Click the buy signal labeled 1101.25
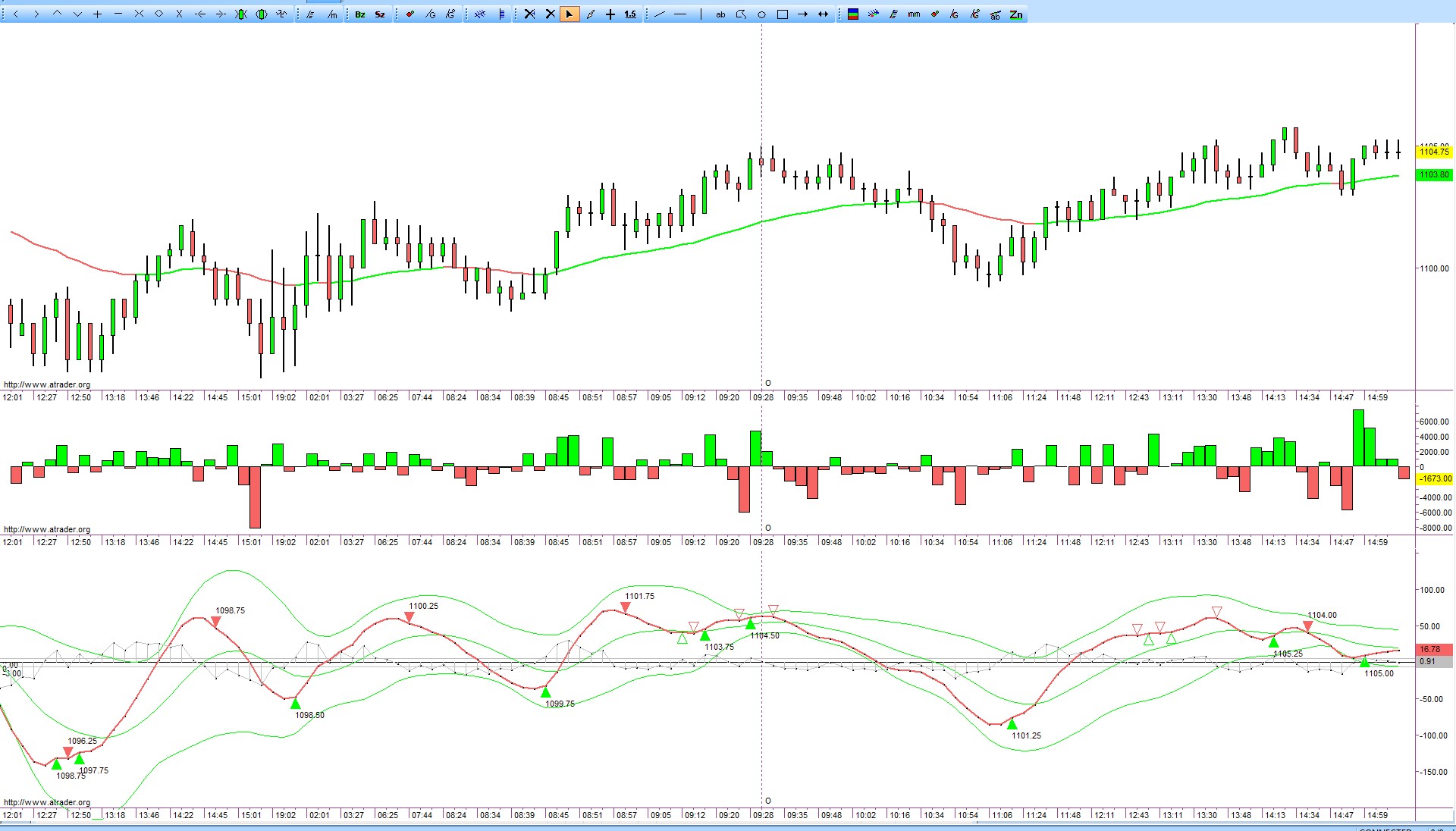 1012,725
